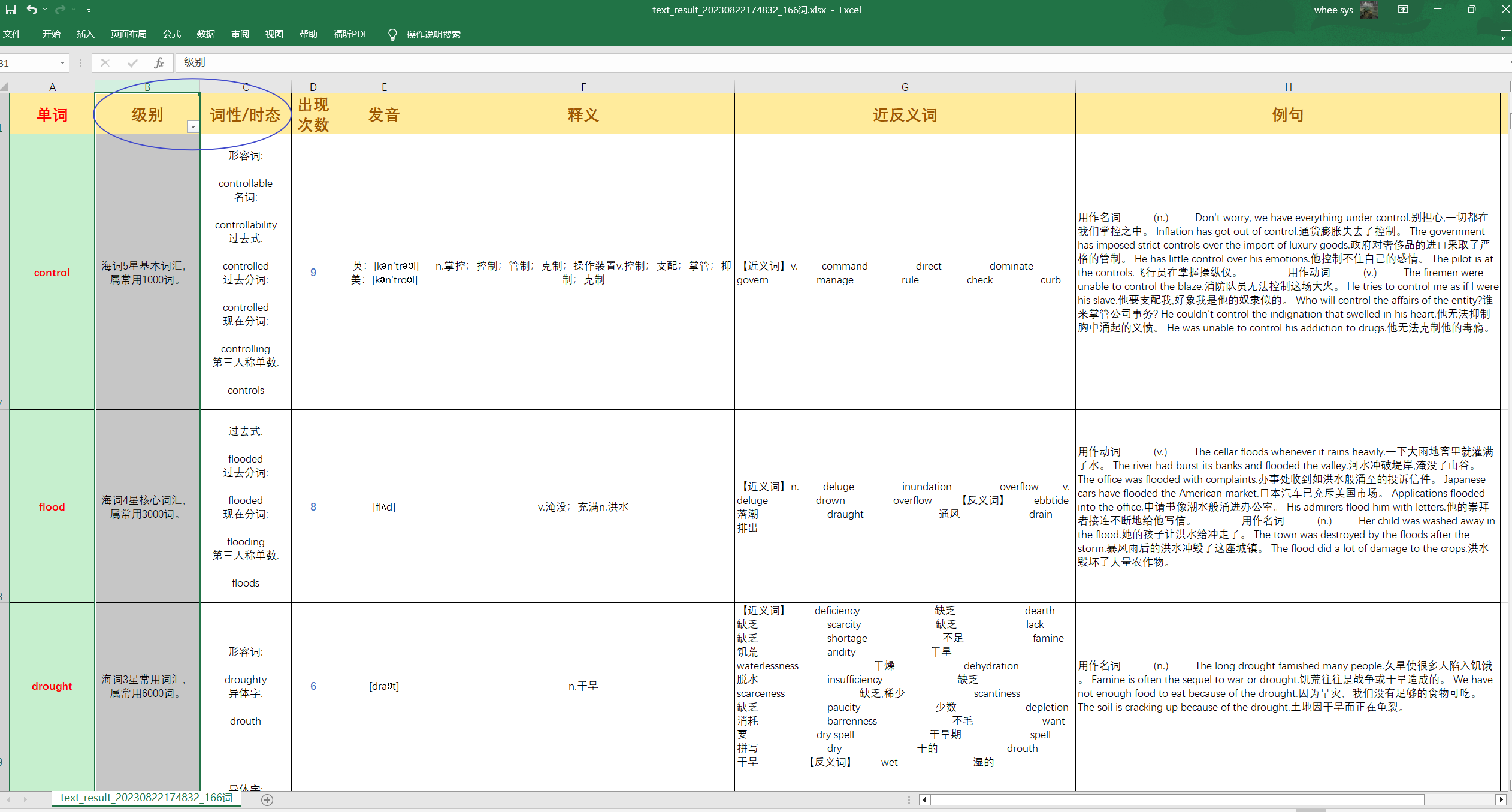Image resolution: width=1512 pixels, height=812 pixels.
Task: Click the lightbulb Tell Me search icon
Action: tap(392, 34)
